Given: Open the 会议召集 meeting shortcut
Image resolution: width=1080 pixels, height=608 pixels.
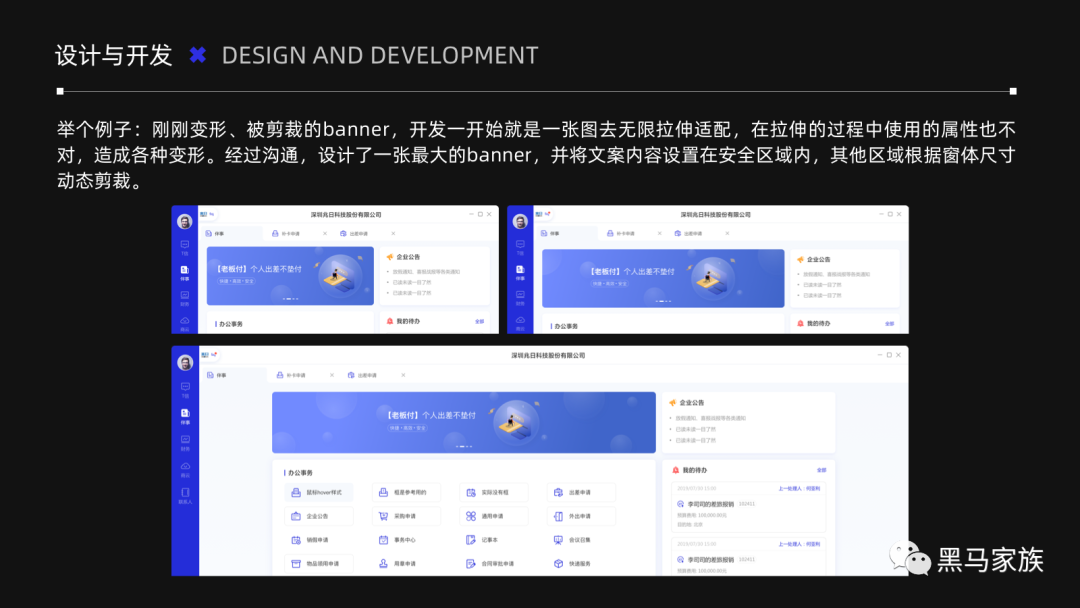Looking at the screenshot, I should (579, 540).
